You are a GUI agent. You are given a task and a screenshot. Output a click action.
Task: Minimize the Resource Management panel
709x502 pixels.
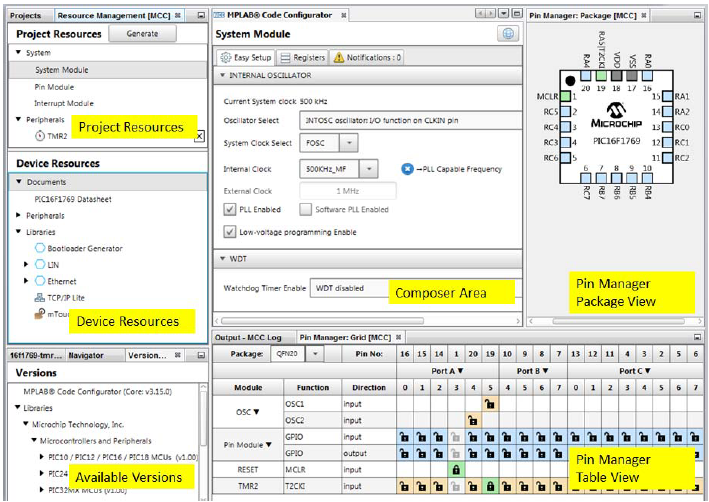click(201, 15)
